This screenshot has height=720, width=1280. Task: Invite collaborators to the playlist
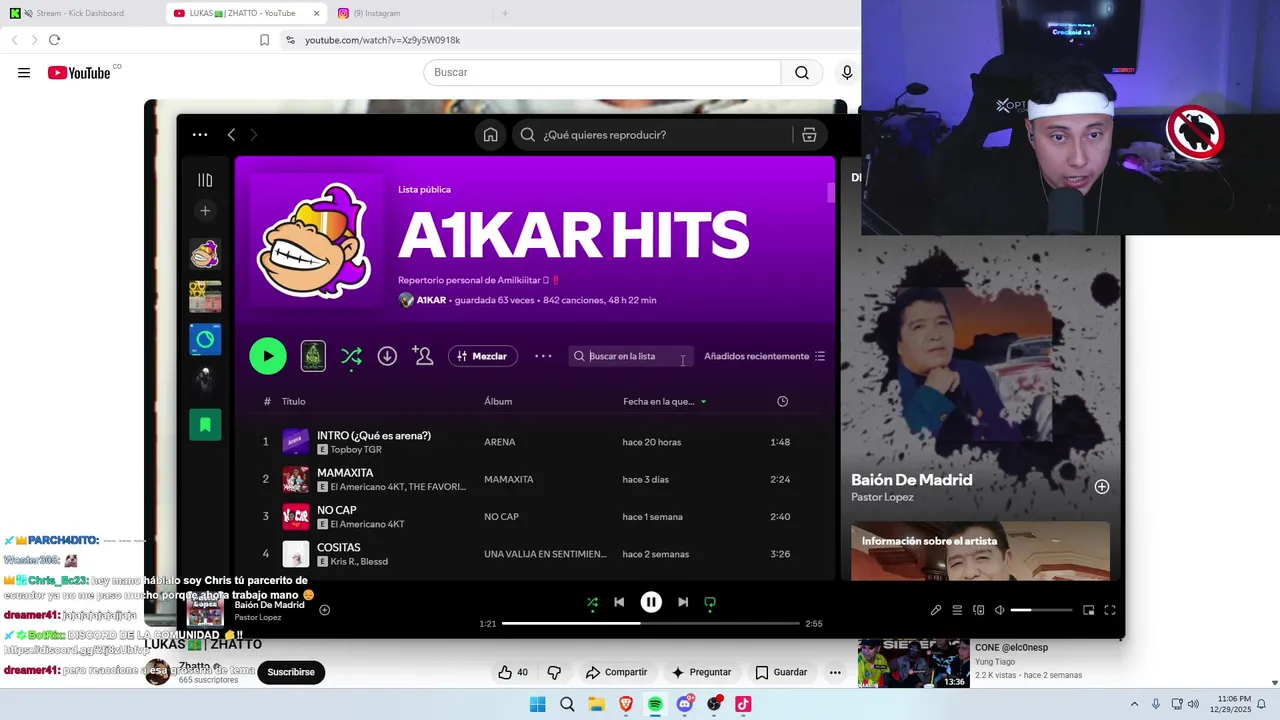point(423,356)
